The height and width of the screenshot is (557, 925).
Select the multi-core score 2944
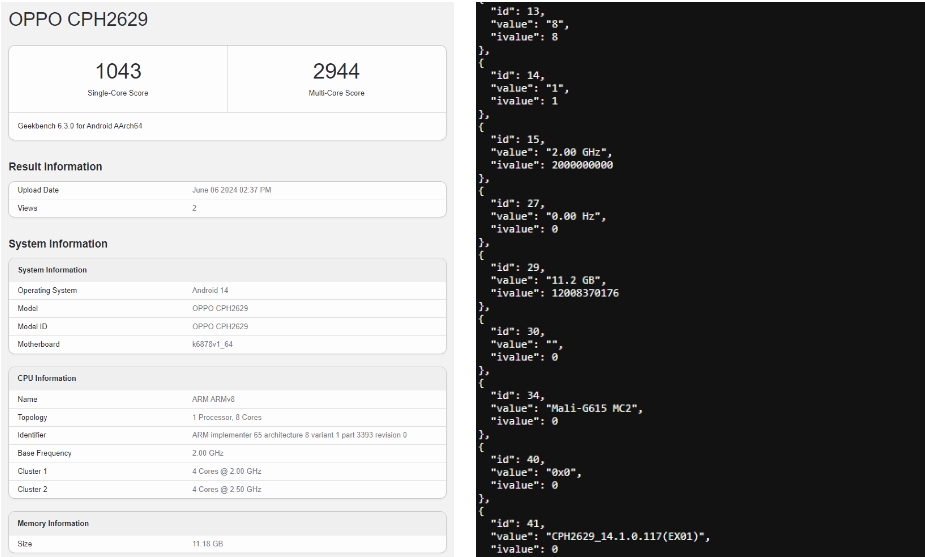pyautogui.click(x=336, y=71)
